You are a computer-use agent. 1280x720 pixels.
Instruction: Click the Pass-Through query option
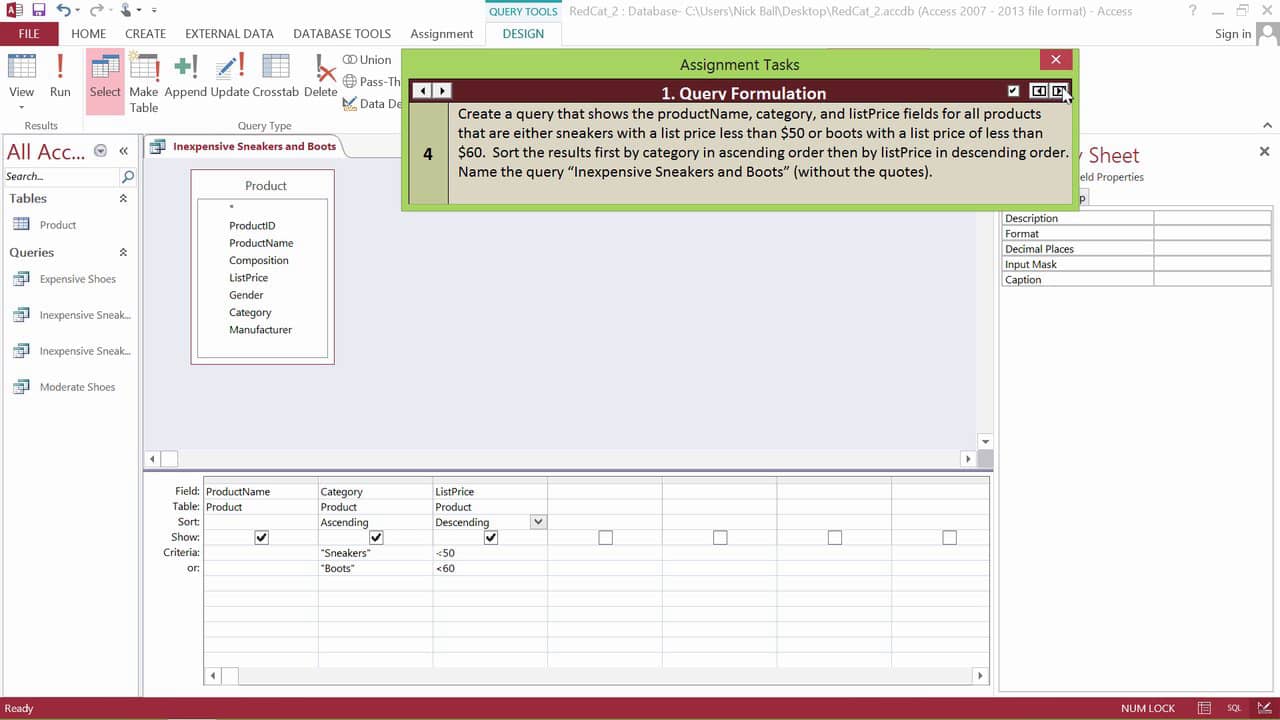click(371, 82)
